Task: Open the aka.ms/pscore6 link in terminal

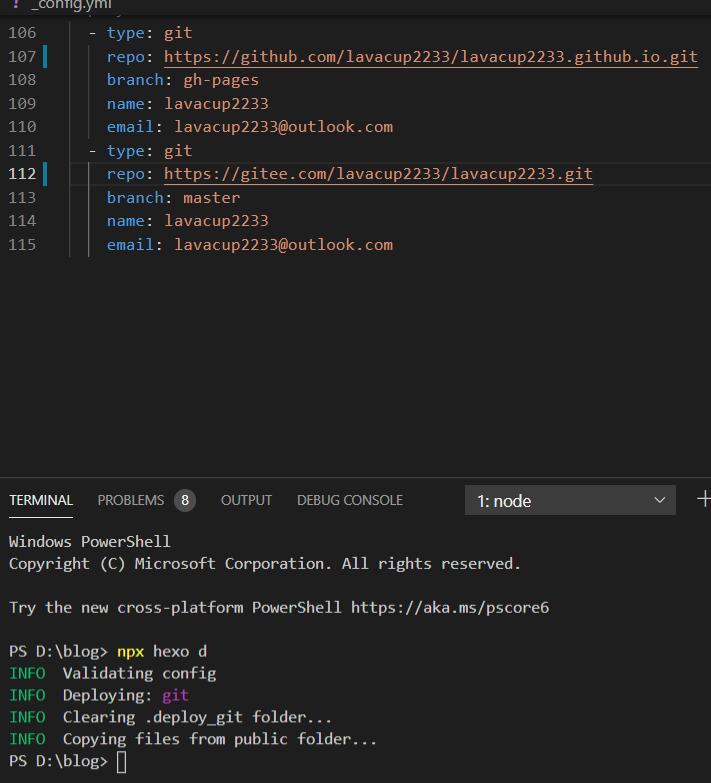Action: pos(449,607)
